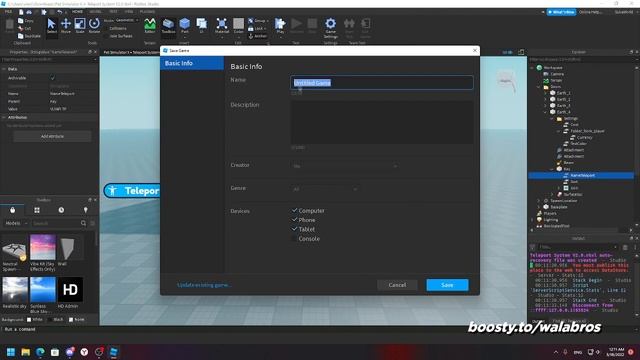Open Toolbox Creations lightbulb tab
Image resolution: width=640 pixels, height=360 pixels.
(86, 210)
